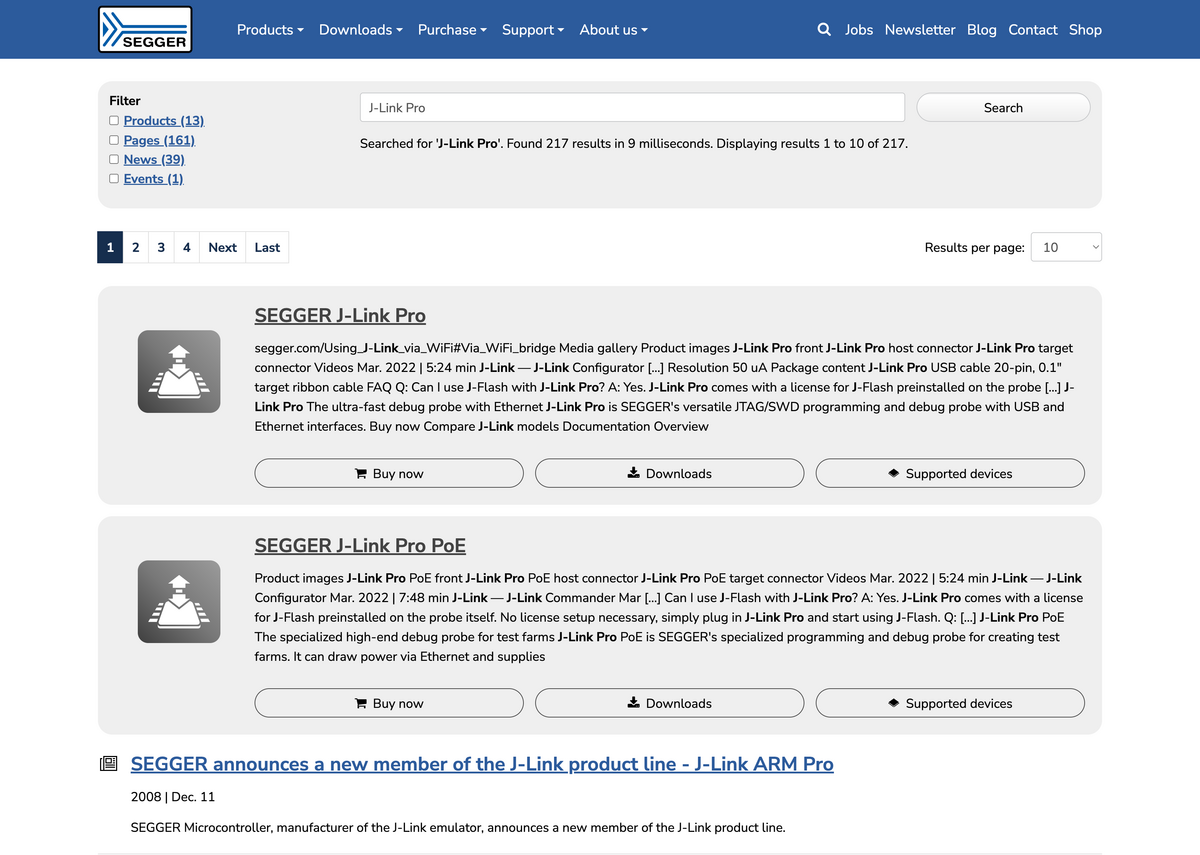Go to results page 2
1200x855 pixels.
click(136, 247)
